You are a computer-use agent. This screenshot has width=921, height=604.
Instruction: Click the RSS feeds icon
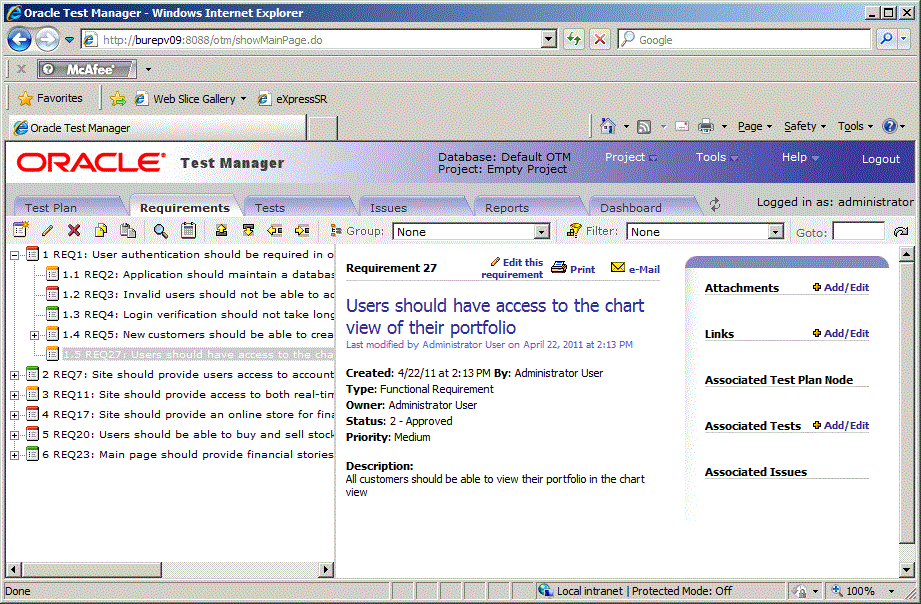[644, 126]
